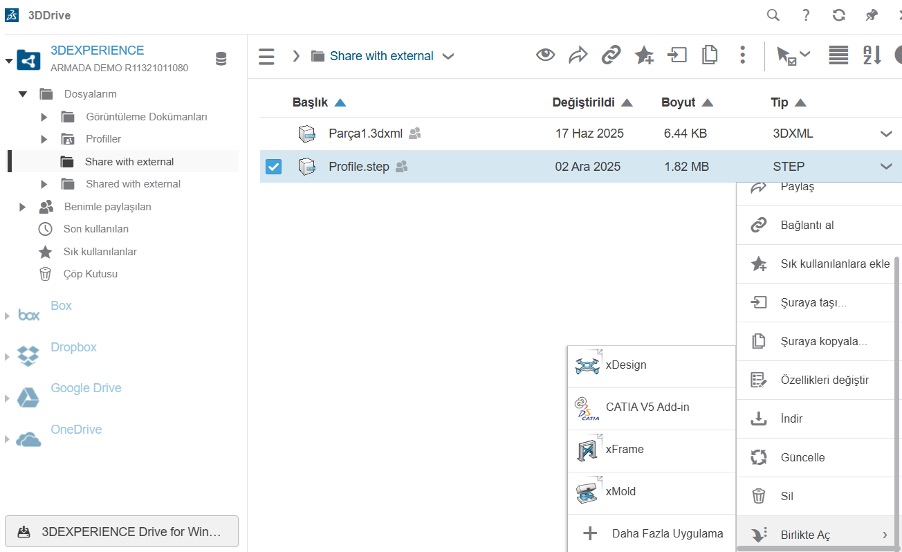Click the share arrow toolbar icon
Screen dimensions: 902x552
pos(578,55)
